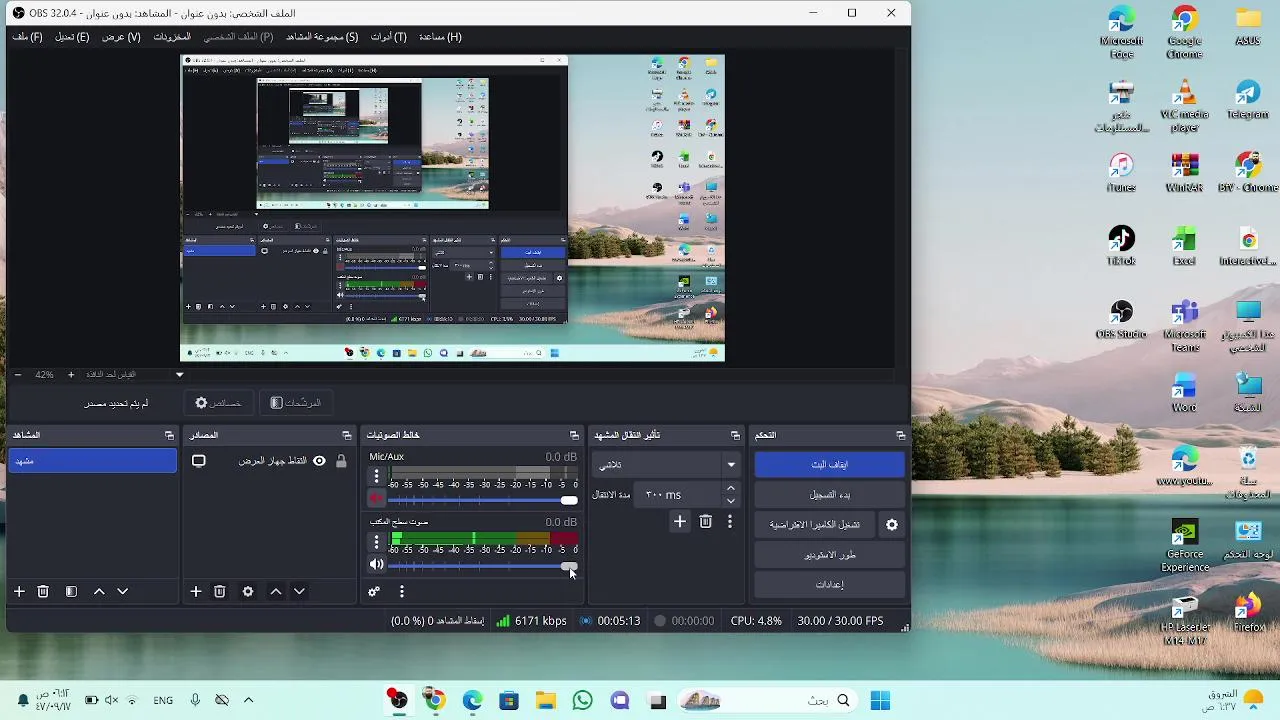The image size is (1280, 720).
Task: Expand hidden tray icons chevron in taskbar
Action: tap(249, 701)
